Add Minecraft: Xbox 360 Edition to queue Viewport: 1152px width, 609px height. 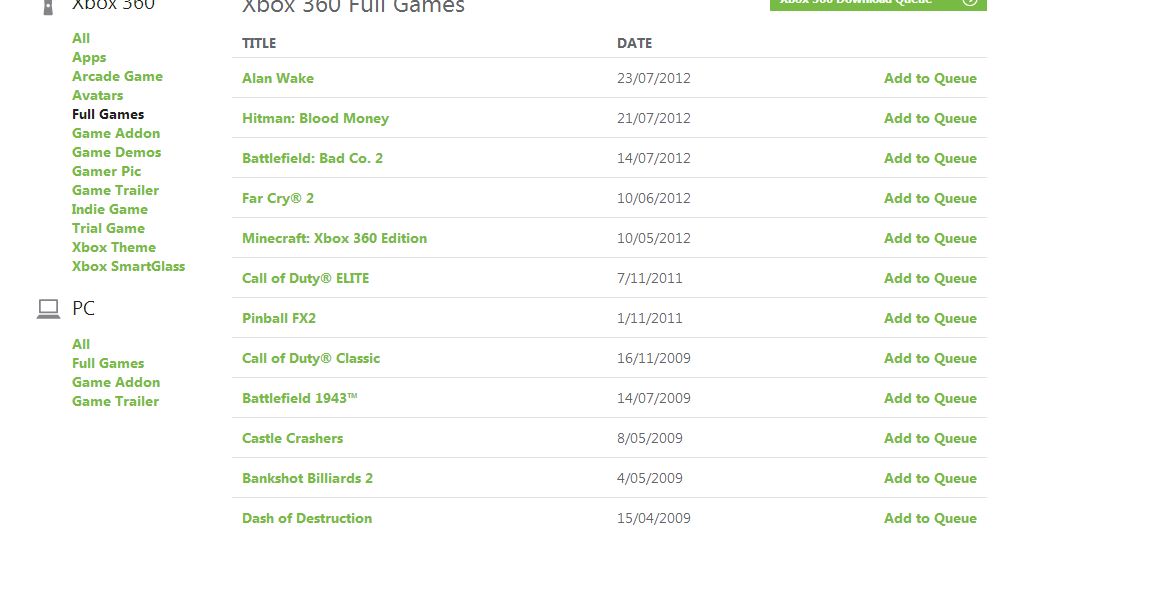tap(930, 239)
